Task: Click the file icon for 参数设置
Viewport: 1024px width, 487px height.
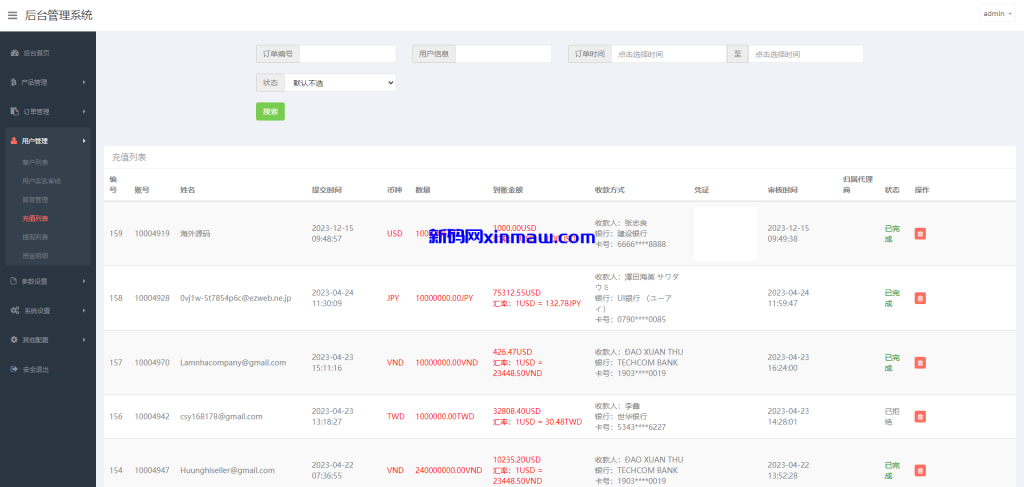Action: coord(14,281)
